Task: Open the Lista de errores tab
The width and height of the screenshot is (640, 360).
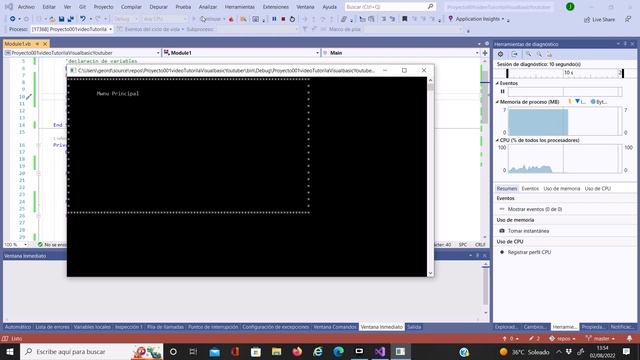Action: [x=52, y=327]
